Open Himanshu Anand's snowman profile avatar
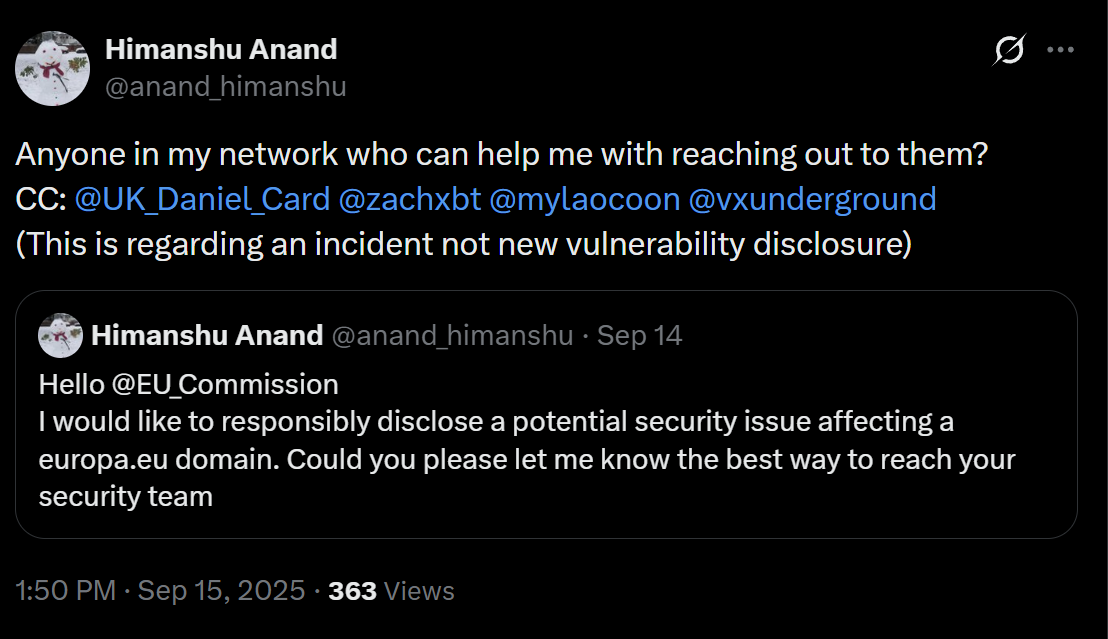The width and height of the screenshot is (1108, 639). [x=52, y=68]
